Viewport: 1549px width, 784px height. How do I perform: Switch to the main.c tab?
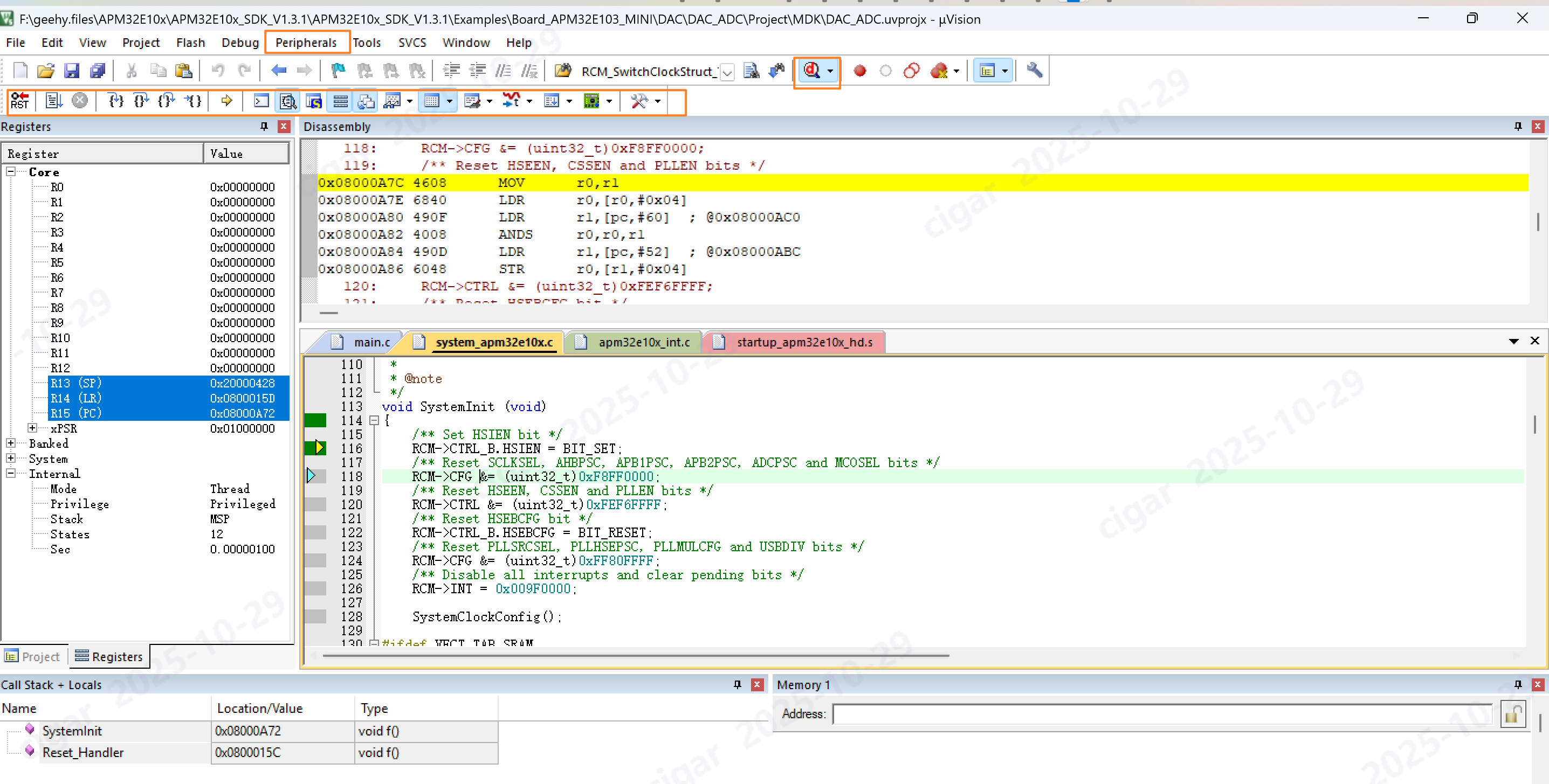(371, 342)
